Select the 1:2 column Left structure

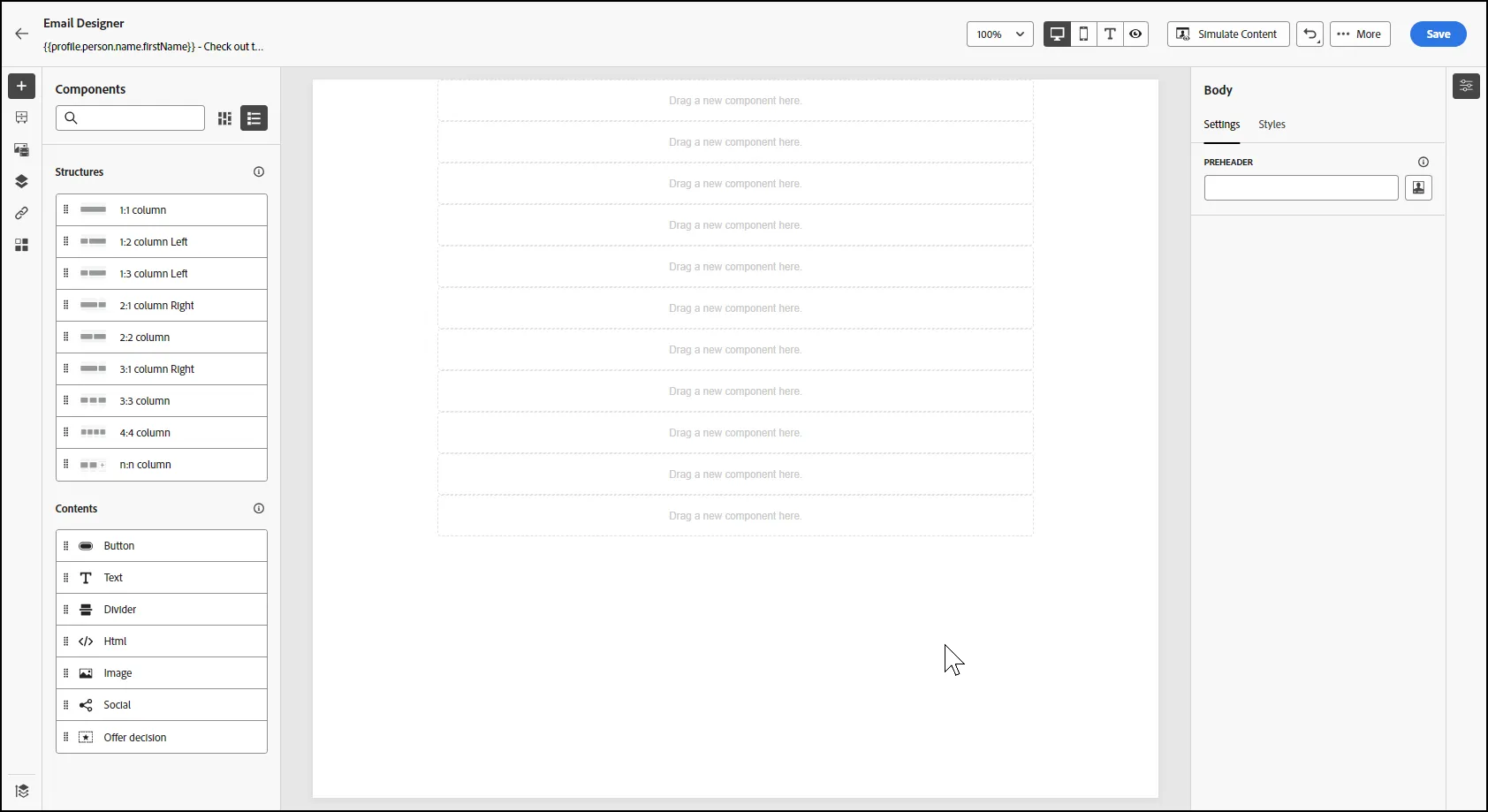162,242
